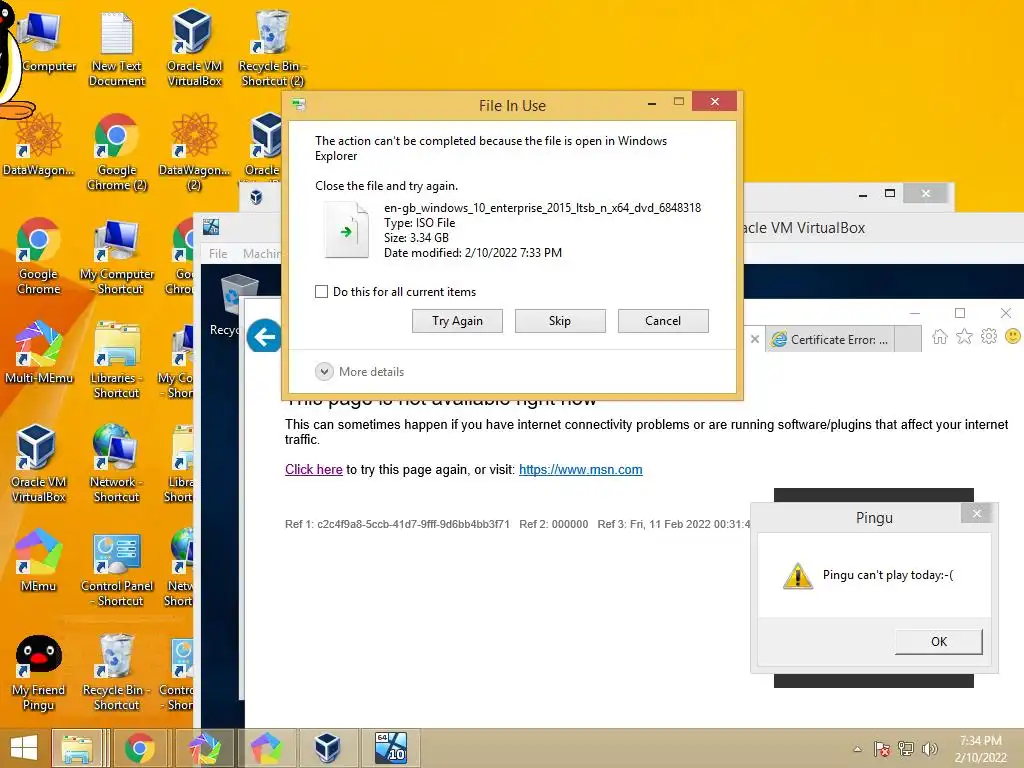This screenshot has width=1024, height=768.
Task: Open the Libraries - Shortcut icon
Action: point(116,360)
